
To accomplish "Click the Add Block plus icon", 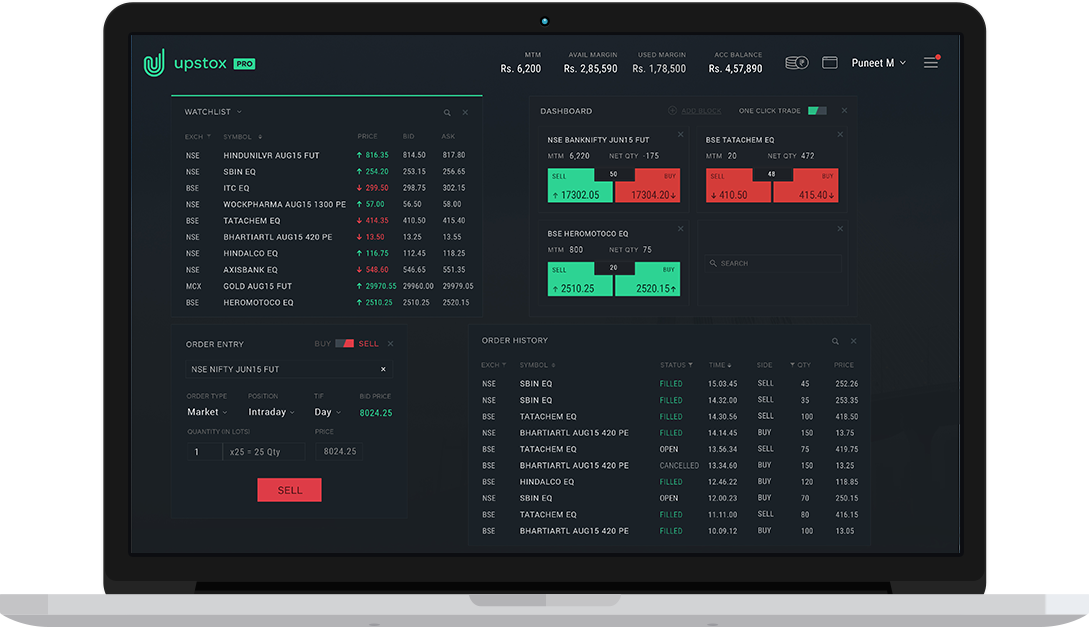I will (x=672, y=111).
